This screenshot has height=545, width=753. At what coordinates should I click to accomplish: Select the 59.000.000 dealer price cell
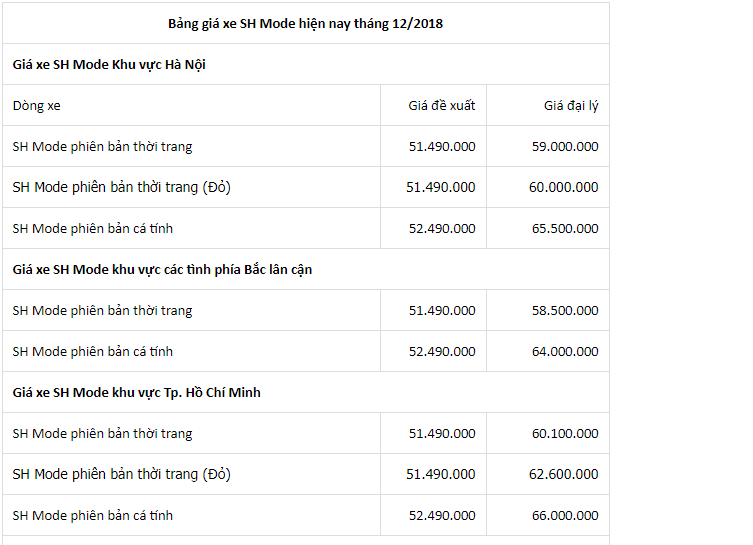click(x=565, y=146)
